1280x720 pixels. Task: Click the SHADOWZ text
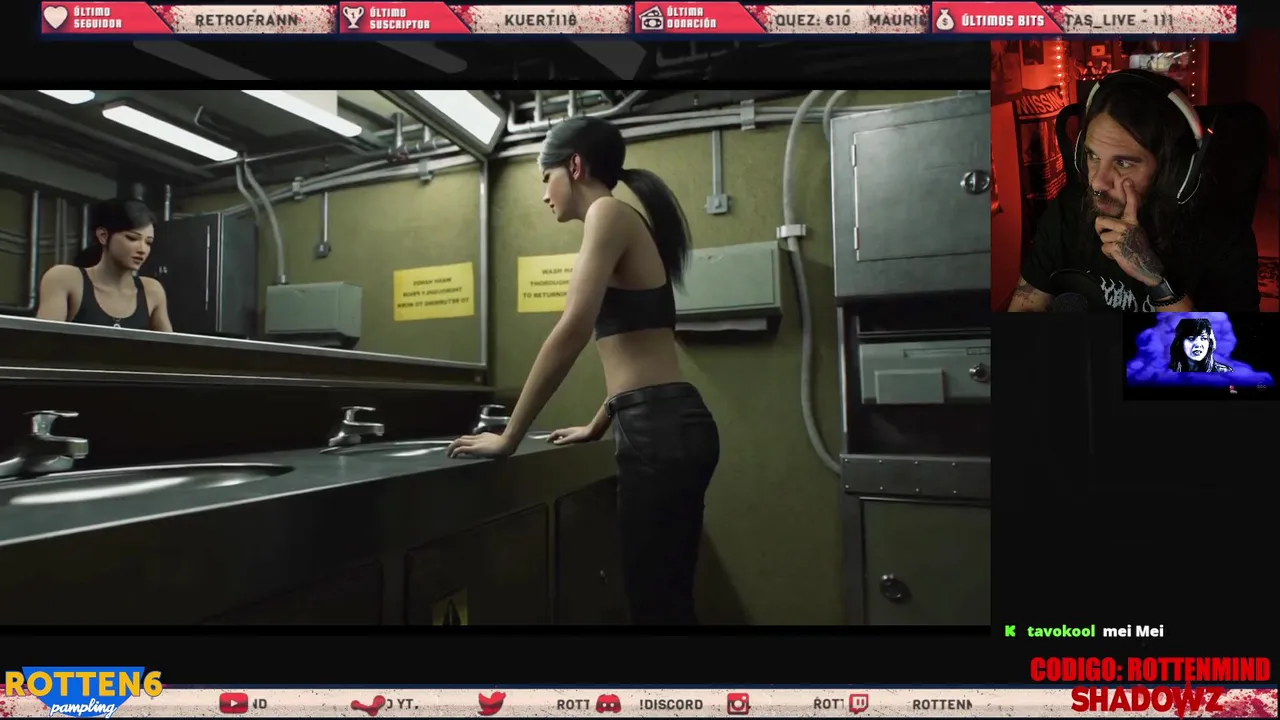1146,698
